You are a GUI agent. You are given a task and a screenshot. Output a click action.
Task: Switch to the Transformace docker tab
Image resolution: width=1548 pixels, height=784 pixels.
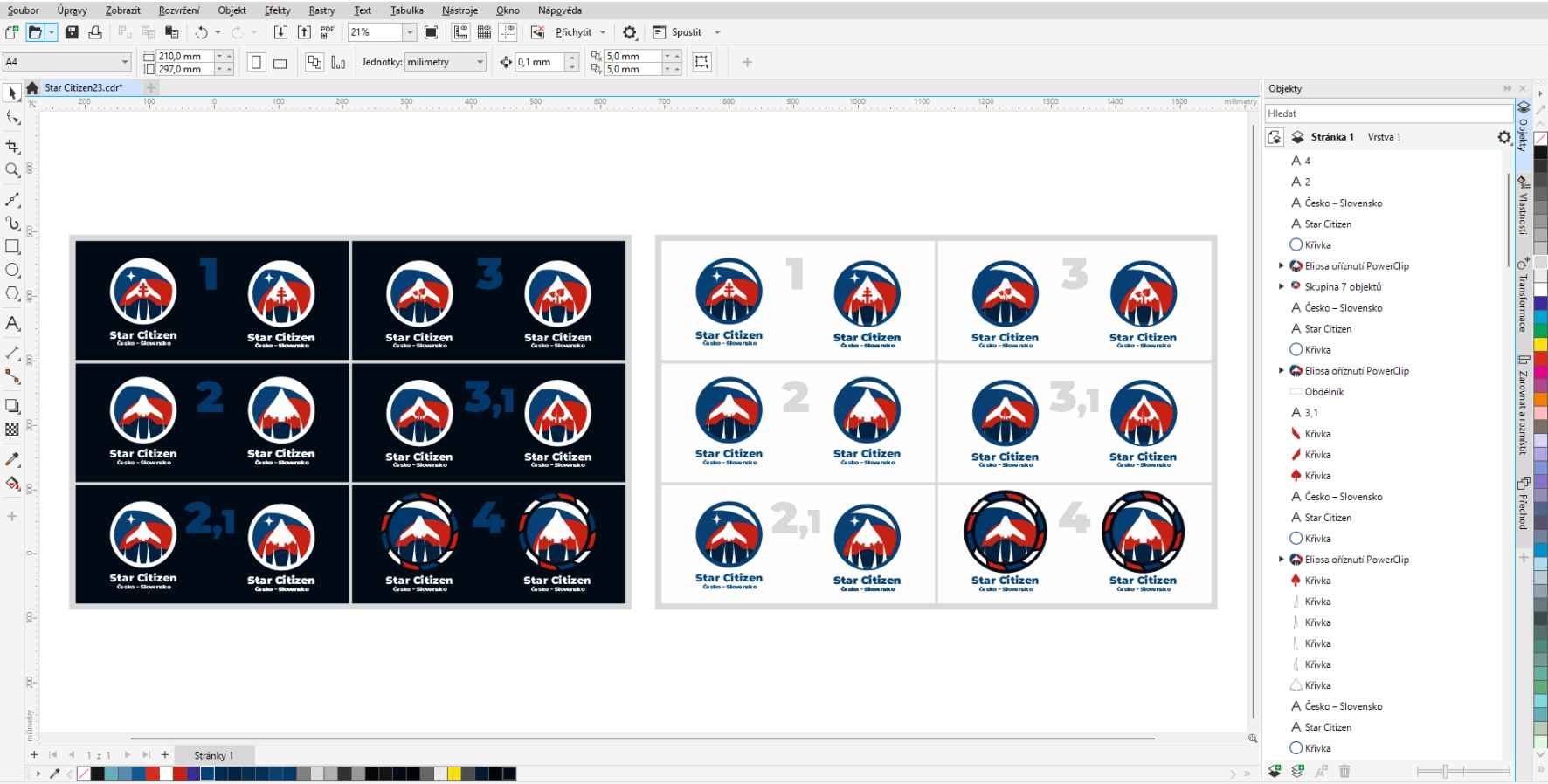pos(1523,294)
